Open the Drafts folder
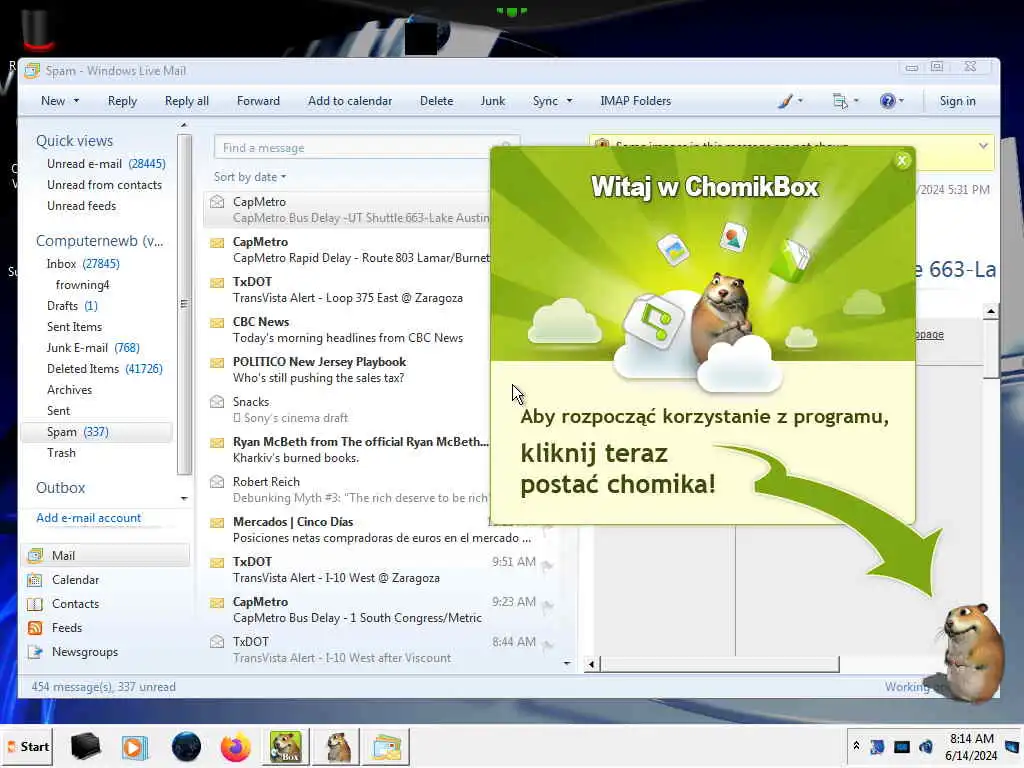The height and width of the screenshot is (768, 1024). [72, 306]
